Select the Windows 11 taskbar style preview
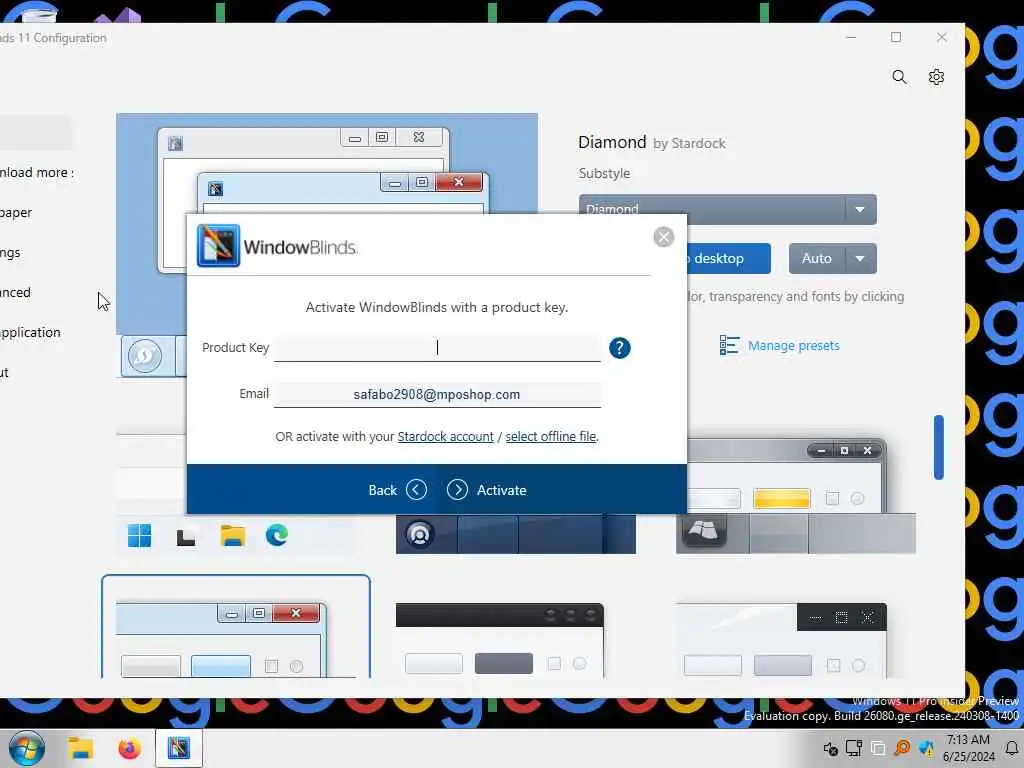This screenshot has width=1024, height=768. (236, 536)
